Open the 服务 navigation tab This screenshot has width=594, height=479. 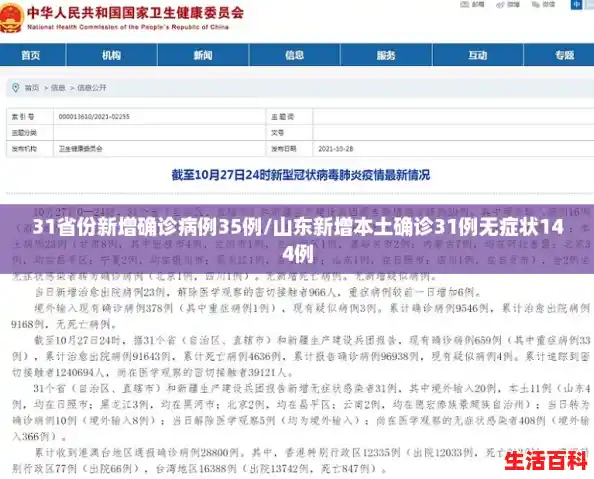(x=386, y=55)
